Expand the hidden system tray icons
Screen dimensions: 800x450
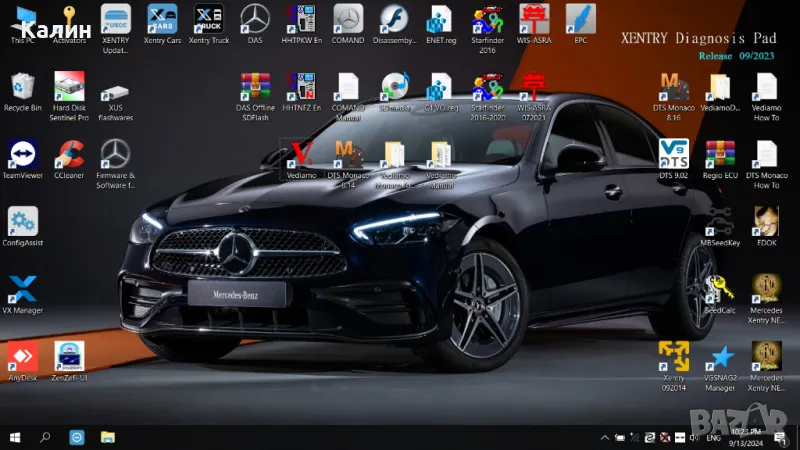605,437
